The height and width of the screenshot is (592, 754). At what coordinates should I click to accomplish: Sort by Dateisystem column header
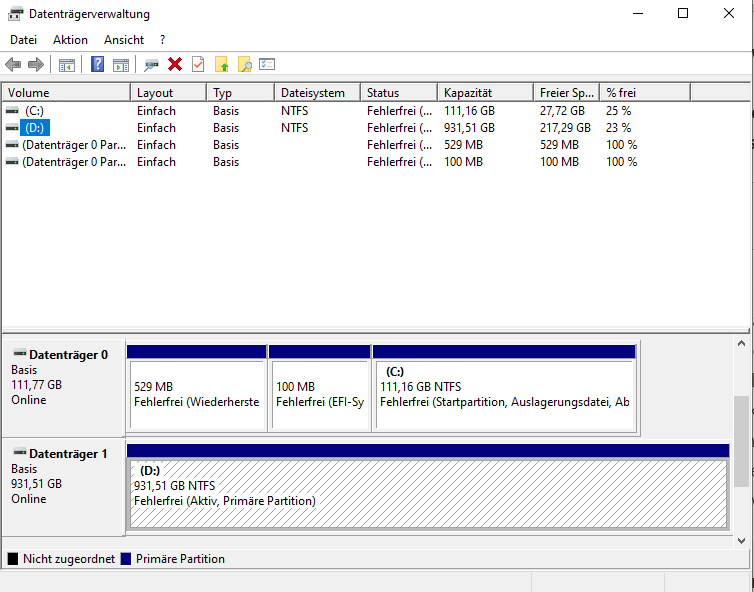(x=317, y=92)
